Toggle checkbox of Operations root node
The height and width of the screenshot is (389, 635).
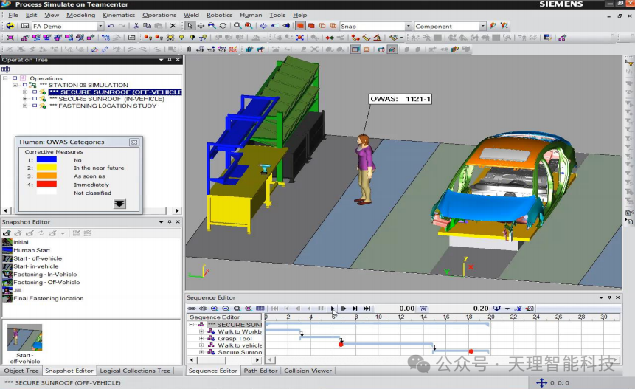coord(15,78)
